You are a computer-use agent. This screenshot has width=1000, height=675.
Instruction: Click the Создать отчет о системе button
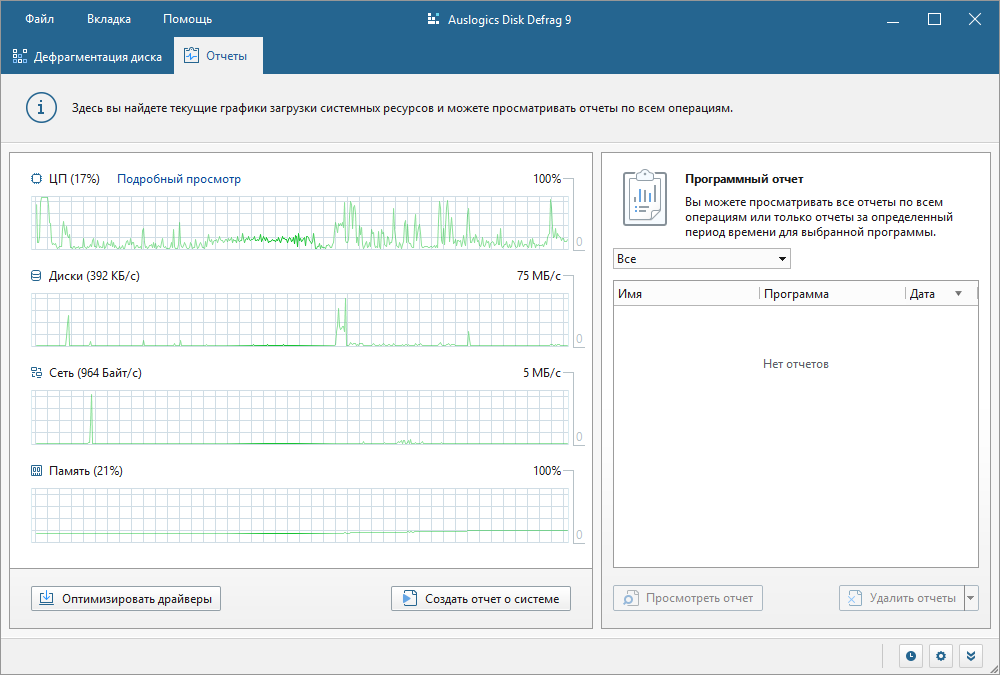click(481, 598)
